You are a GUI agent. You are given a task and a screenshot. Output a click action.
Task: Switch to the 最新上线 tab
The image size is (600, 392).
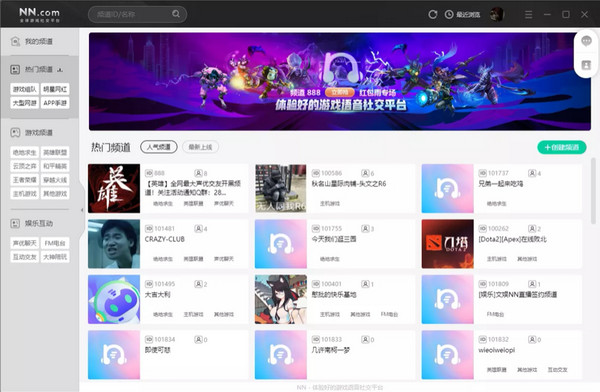pos(200,147)
